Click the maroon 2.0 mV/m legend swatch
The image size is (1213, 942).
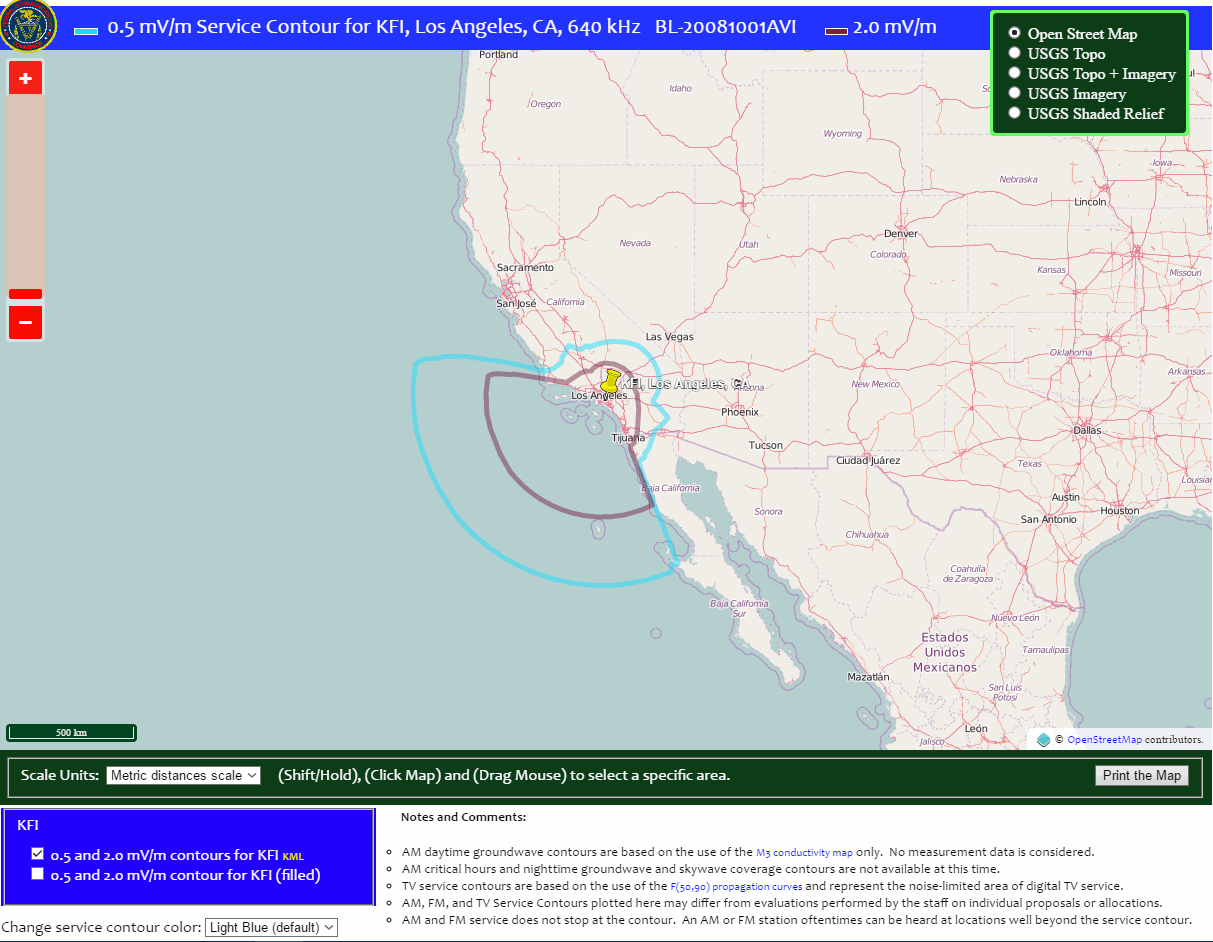[835, 31]
